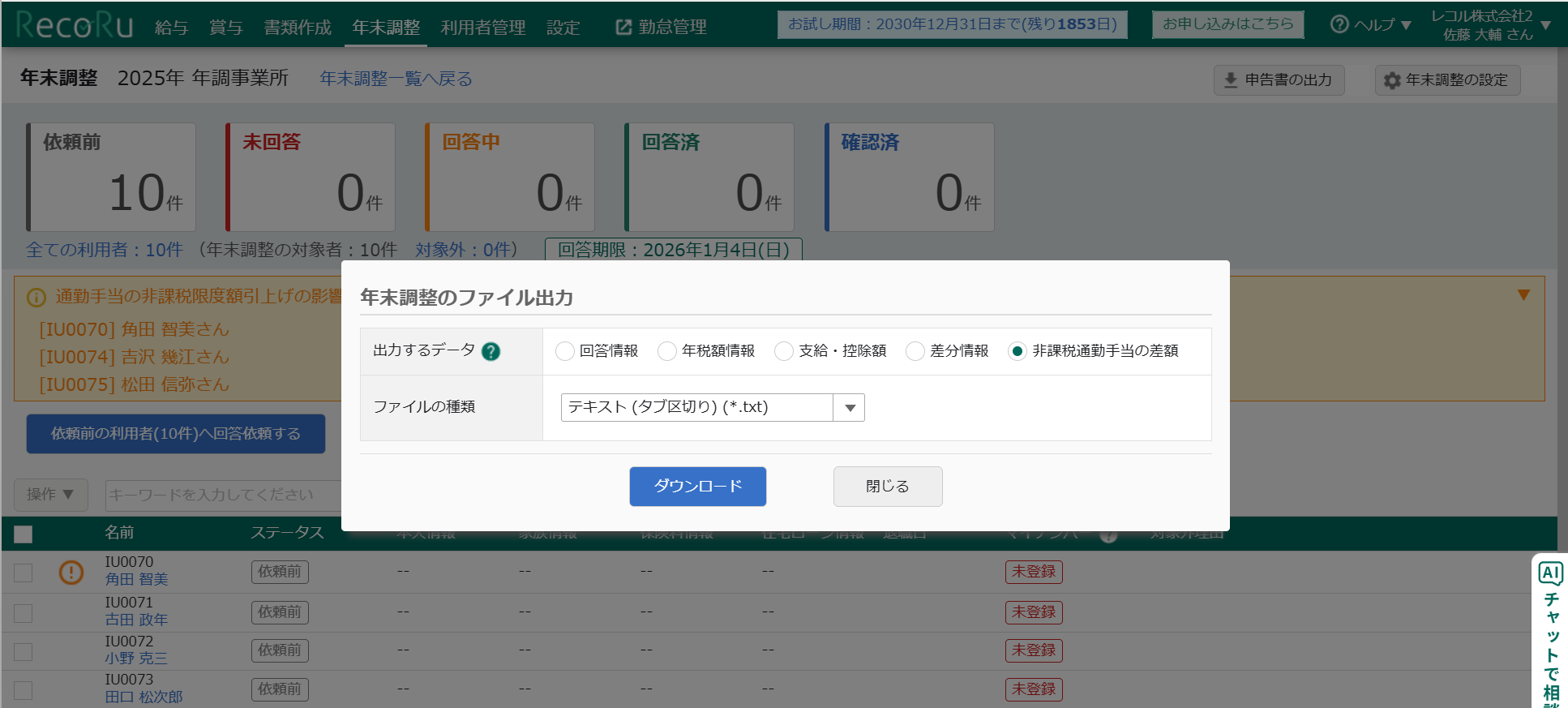Click the help icon beside 出力するデータ

[x=491, y=351]
